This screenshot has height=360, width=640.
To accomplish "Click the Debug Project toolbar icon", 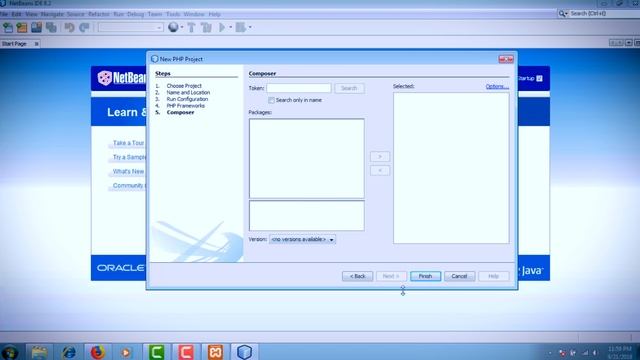I will 240,27.
